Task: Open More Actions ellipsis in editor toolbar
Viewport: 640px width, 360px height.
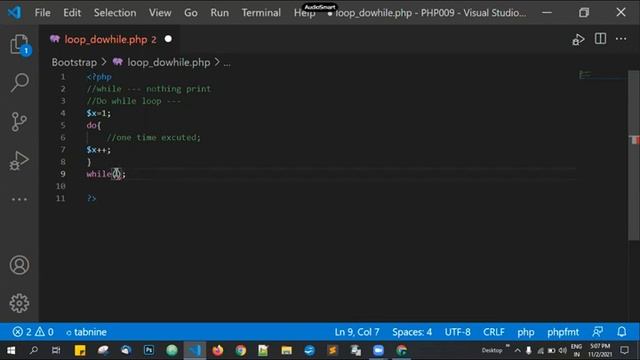Action: pos(621,39)
